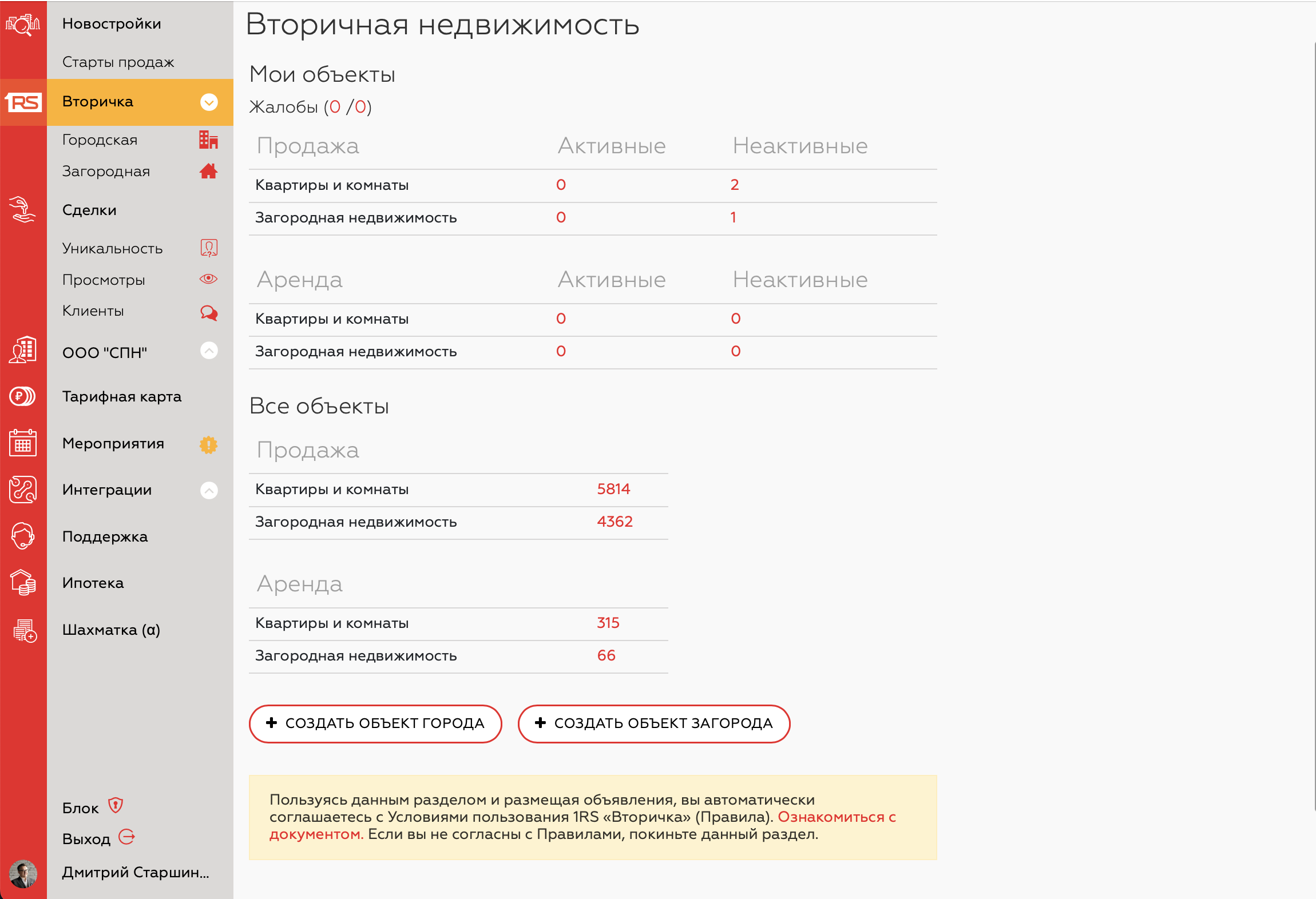Screen dimensions: 1316x899
Task: Click the ruble coin icon for Тарифная карта
Action: pos(23,396)
